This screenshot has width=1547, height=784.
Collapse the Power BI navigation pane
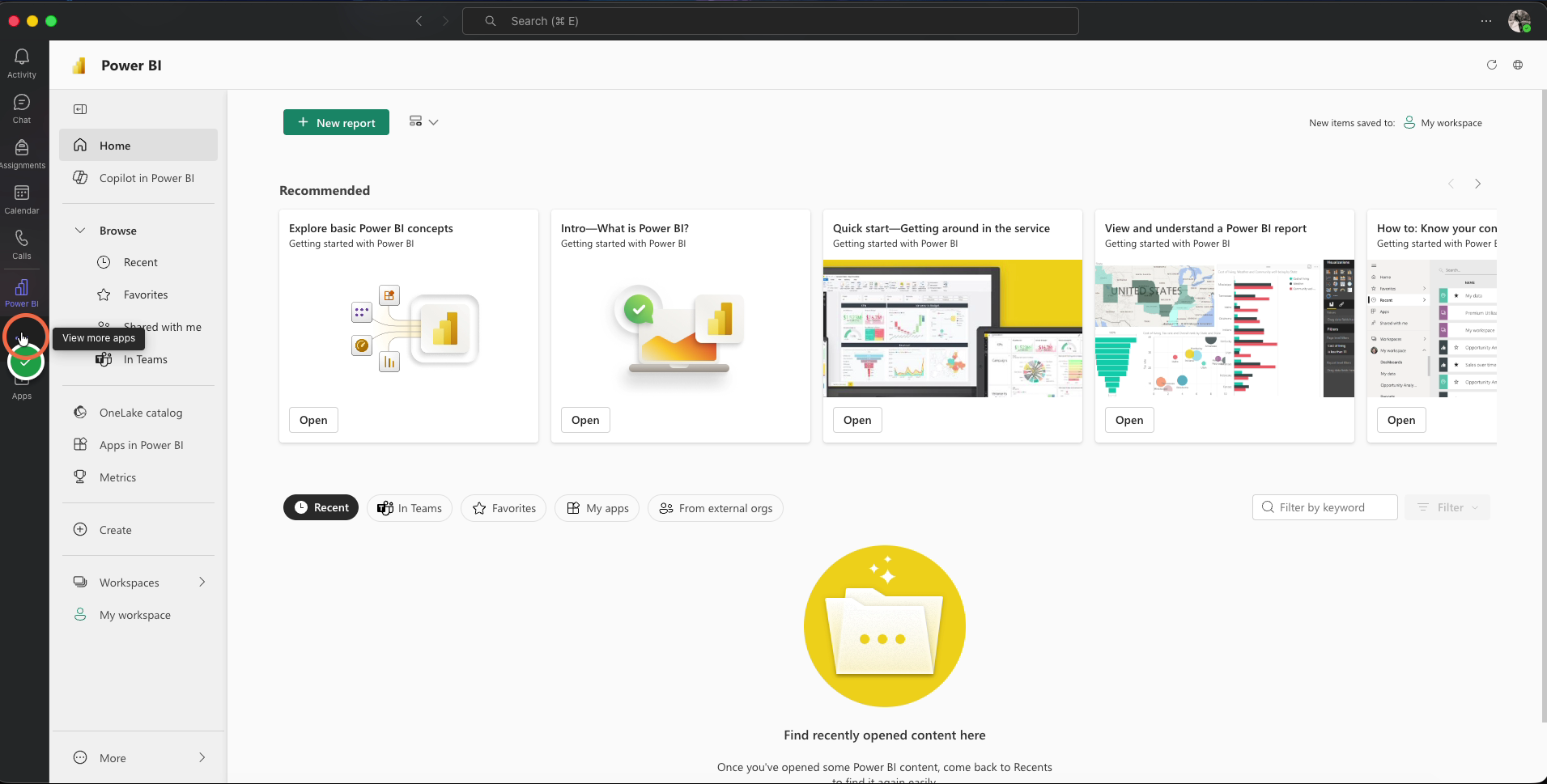click(80, 109)
